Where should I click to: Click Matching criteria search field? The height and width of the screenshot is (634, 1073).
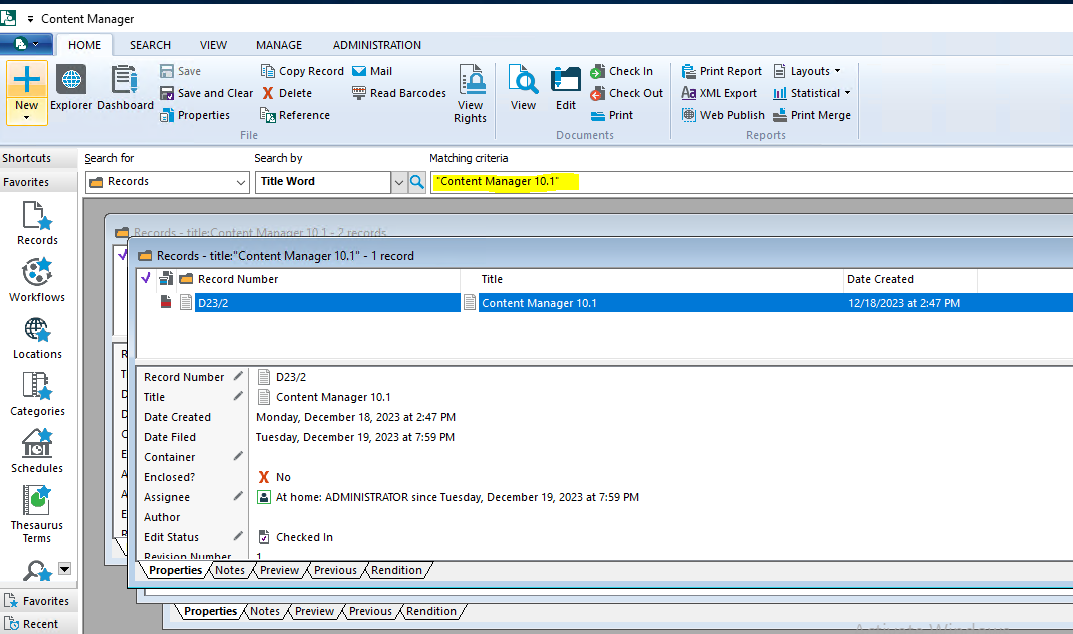751,182
